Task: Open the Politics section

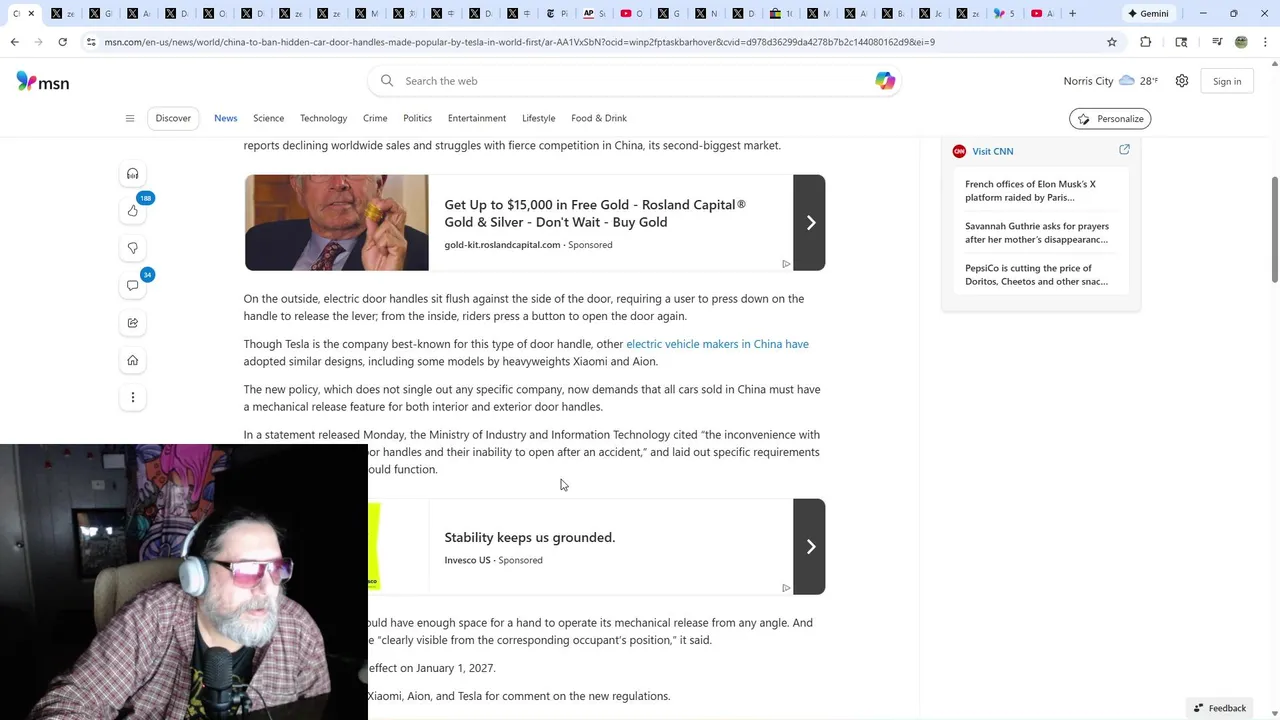Action: tap(417, 118)
